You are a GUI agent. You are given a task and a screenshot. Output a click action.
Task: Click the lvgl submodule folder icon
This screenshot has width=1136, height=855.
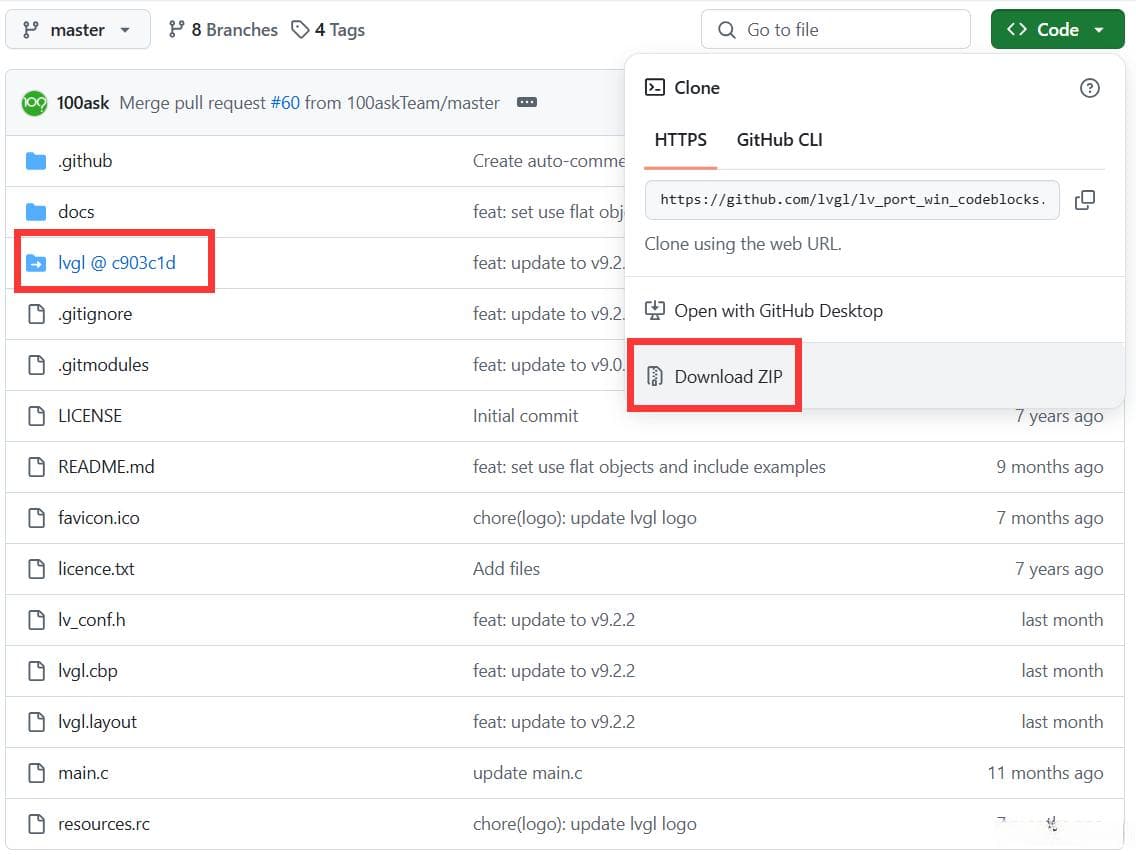coord(36,263)
